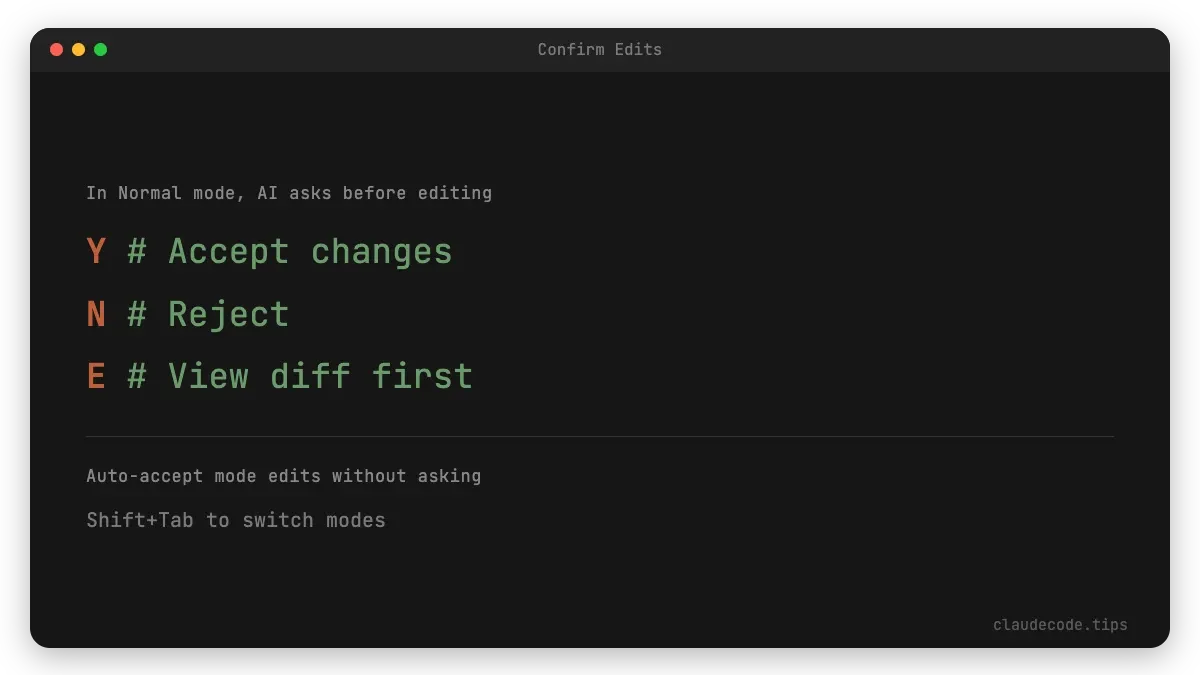
Task: Click the hash symbol beside Y
Action: [137, 252]
